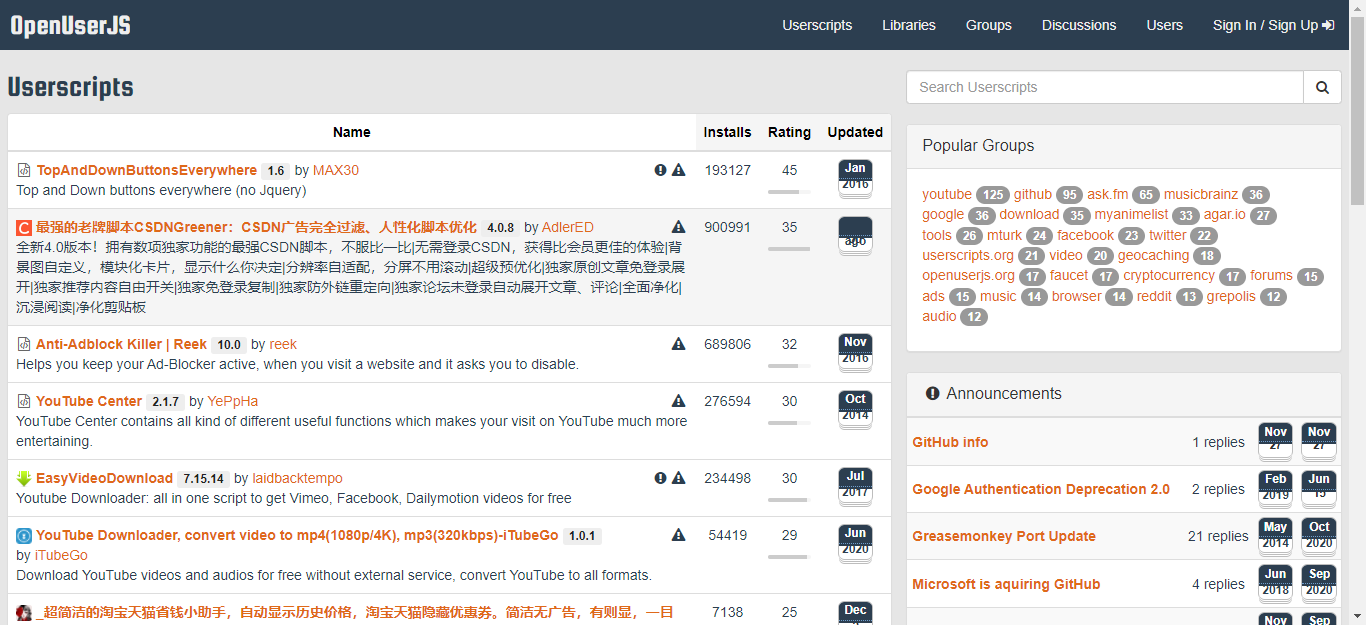Screen dimensions: 1366x625
Task: Open the EasyVideoDownload script
Action: (x=104, y=478)
